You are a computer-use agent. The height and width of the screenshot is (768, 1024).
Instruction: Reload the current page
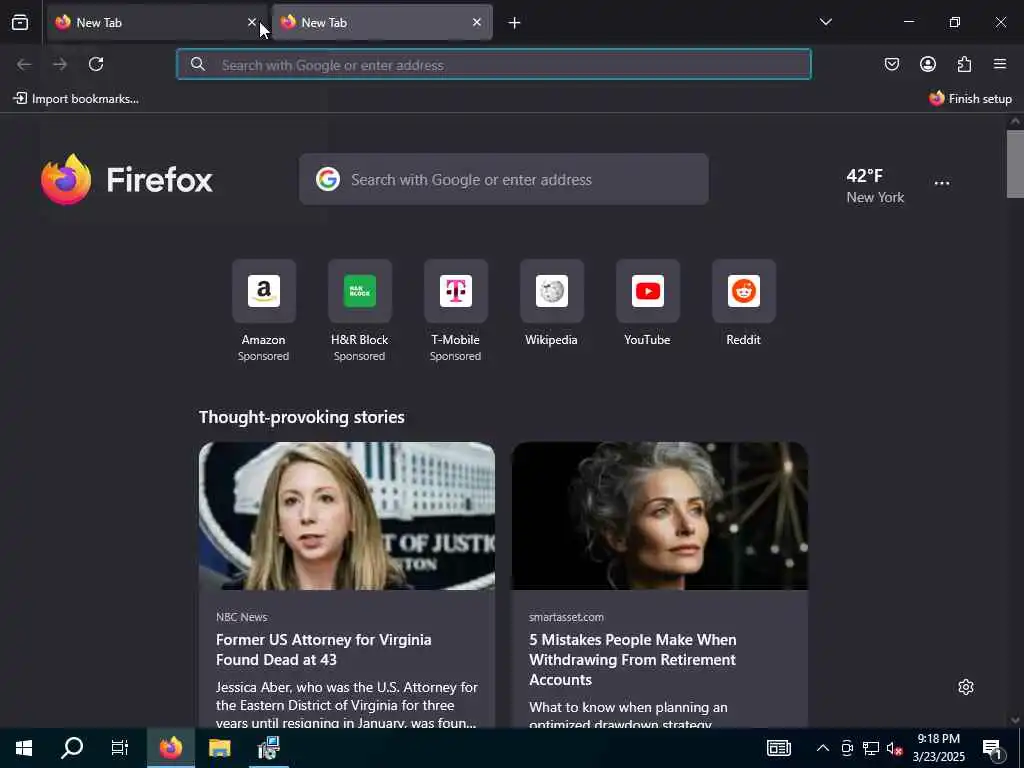(96, 64)
